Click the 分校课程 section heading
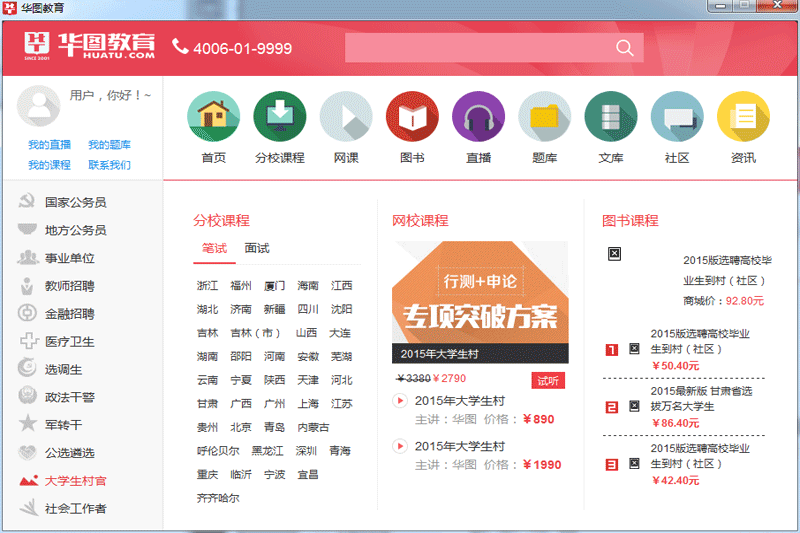The height and width of the screenshot is (533, 800). pos(221,221)
